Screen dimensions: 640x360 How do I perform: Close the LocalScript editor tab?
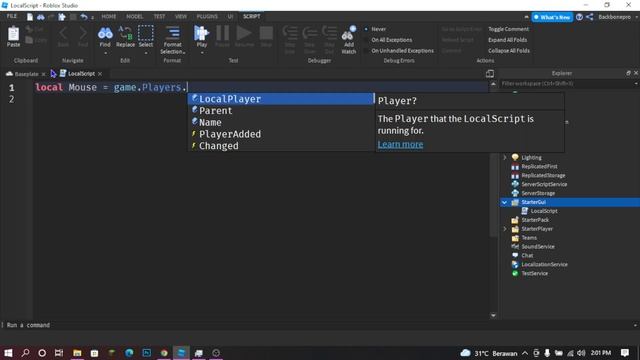[100, 74]
